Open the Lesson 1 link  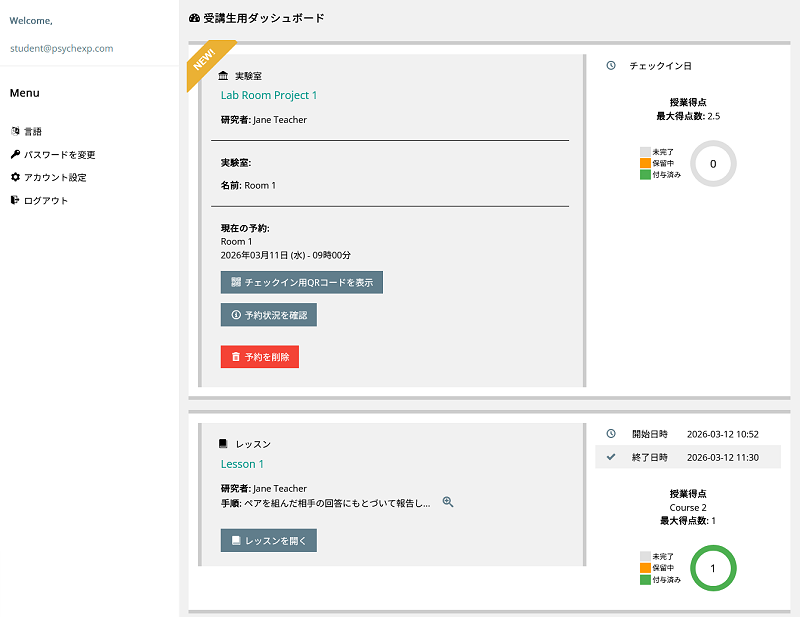coord(242,464)
